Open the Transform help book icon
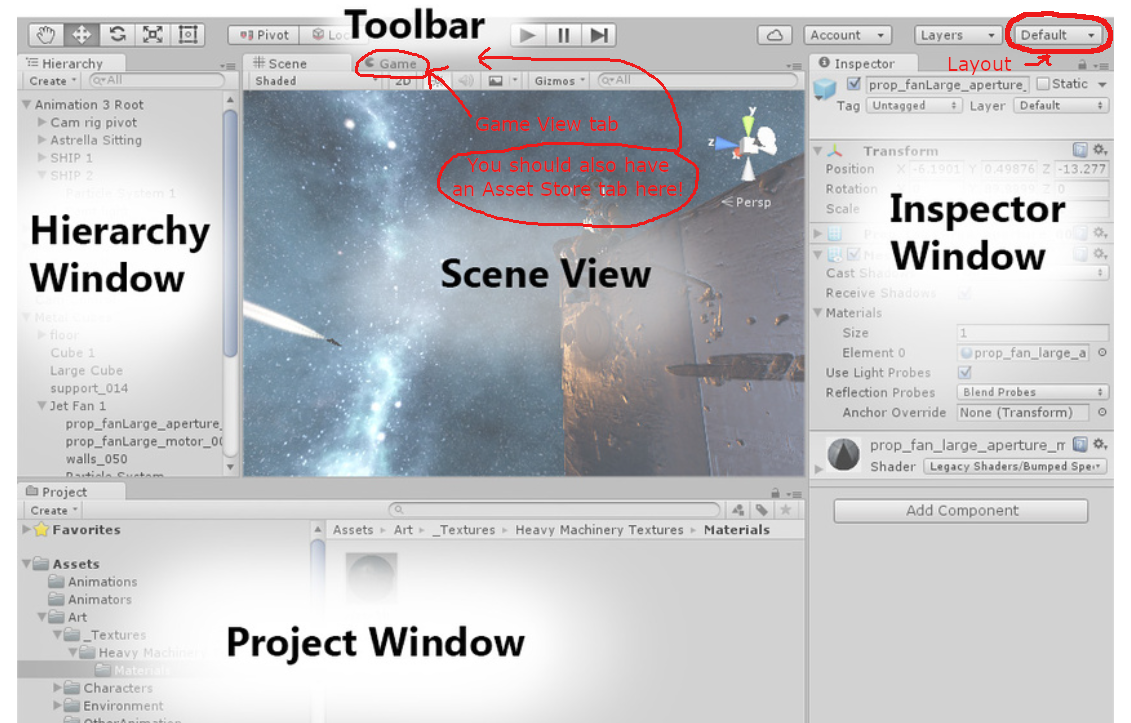The height and width of the screenshot is (723, 1131). point(1080,149)
